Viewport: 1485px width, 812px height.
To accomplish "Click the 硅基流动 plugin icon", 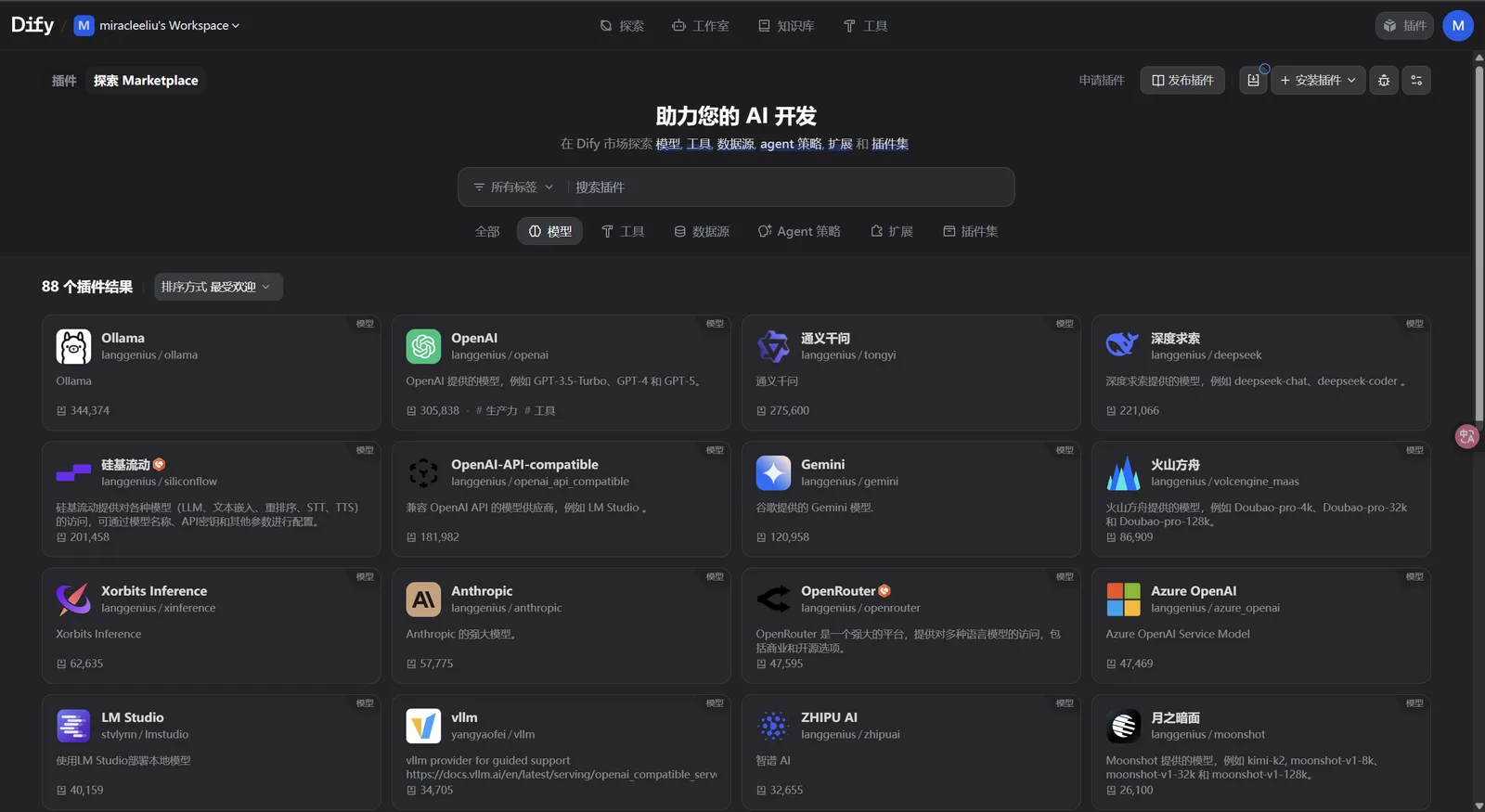I will 73,473.
